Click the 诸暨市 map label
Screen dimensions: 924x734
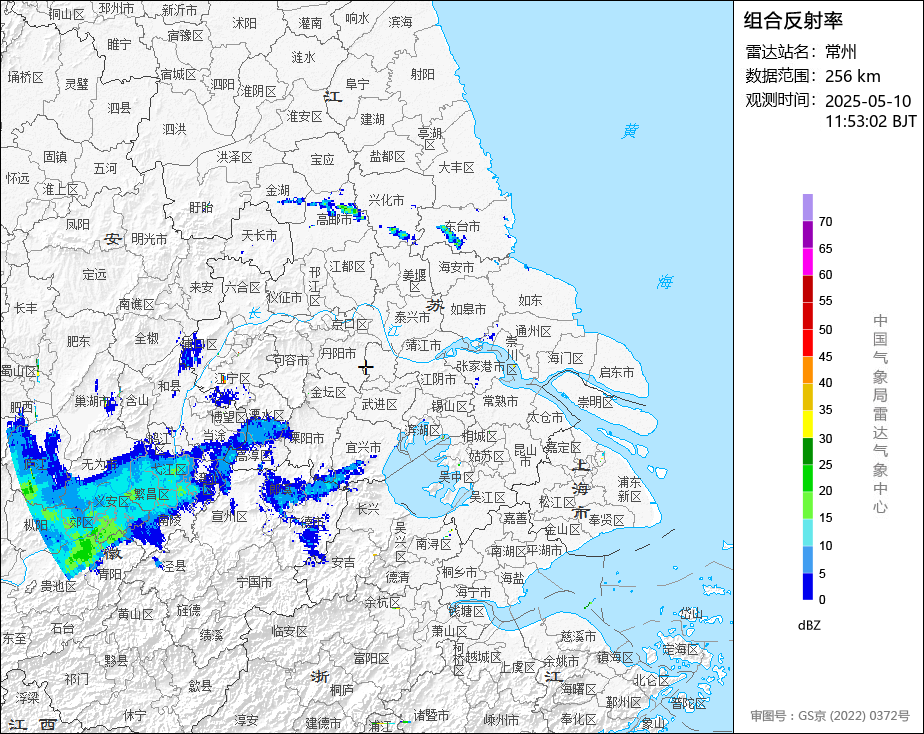[431, 715]
